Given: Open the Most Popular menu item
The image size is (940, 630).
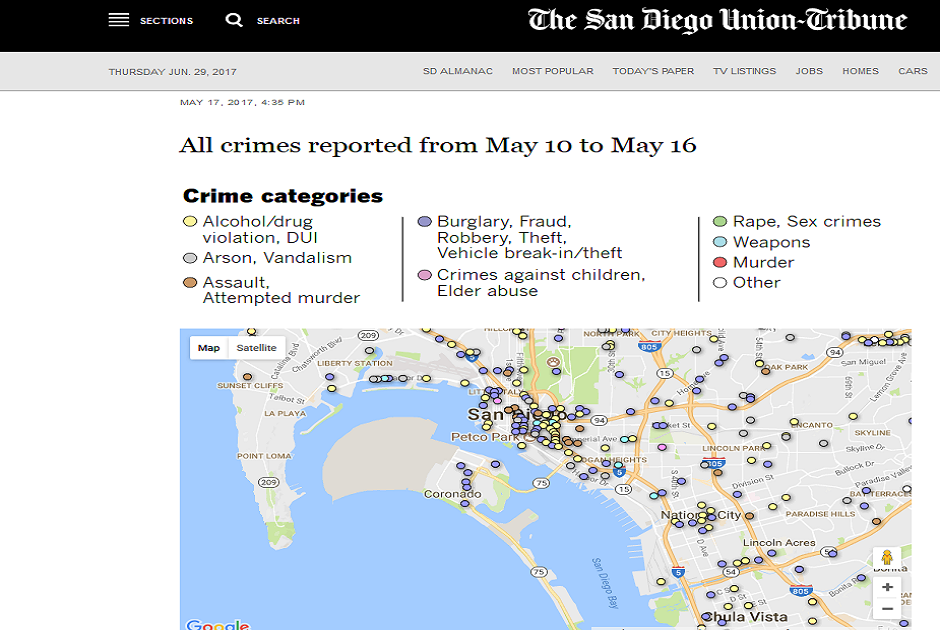Looking at the screenshot, I should (x=552, y=71).
